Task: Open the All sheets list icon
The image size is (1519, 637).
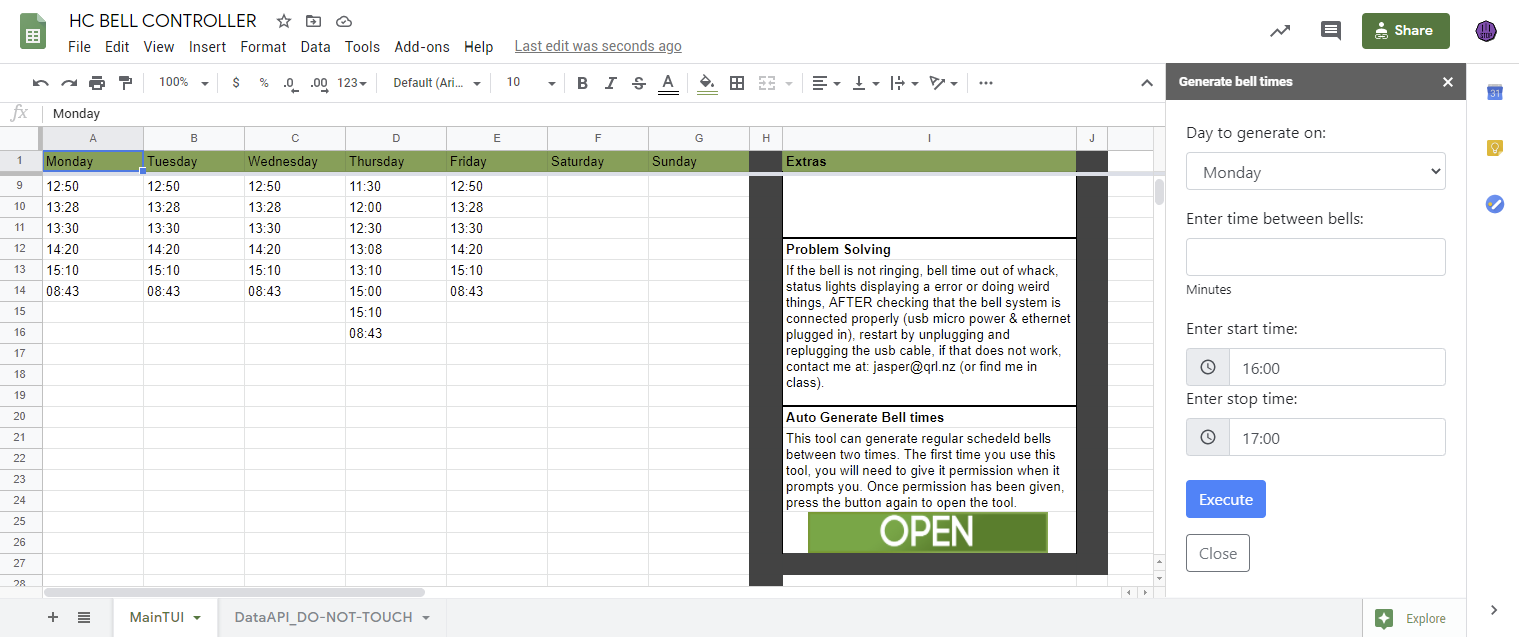Action: tap(84, 617)
